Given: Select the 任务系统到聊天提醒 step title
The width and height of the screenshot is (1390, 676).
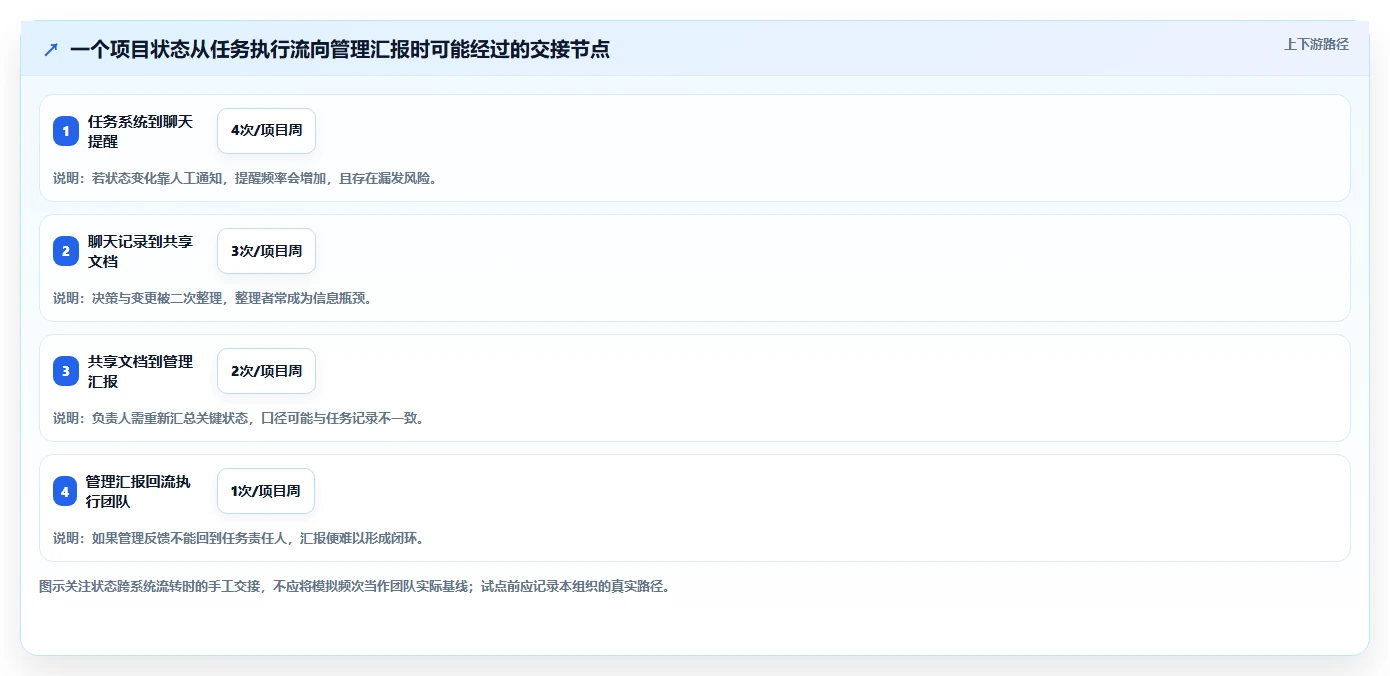Looking at the screenshot, I should click(140, 131).
